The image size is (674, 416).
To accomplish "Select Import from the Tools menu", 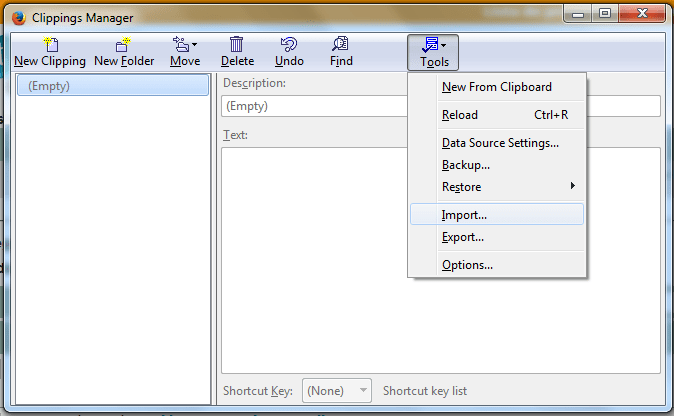I will (x=464, y=215).
